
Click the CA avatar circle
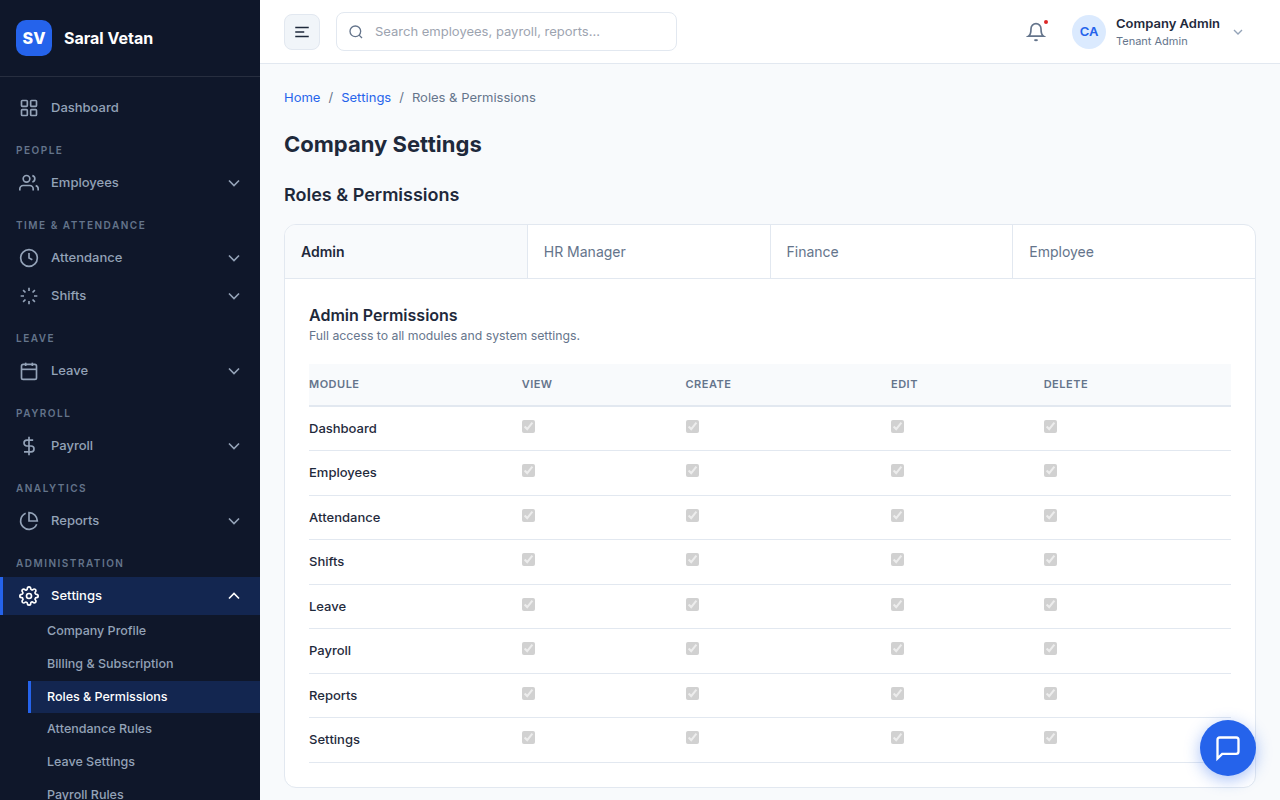(x=1089, y=32)
